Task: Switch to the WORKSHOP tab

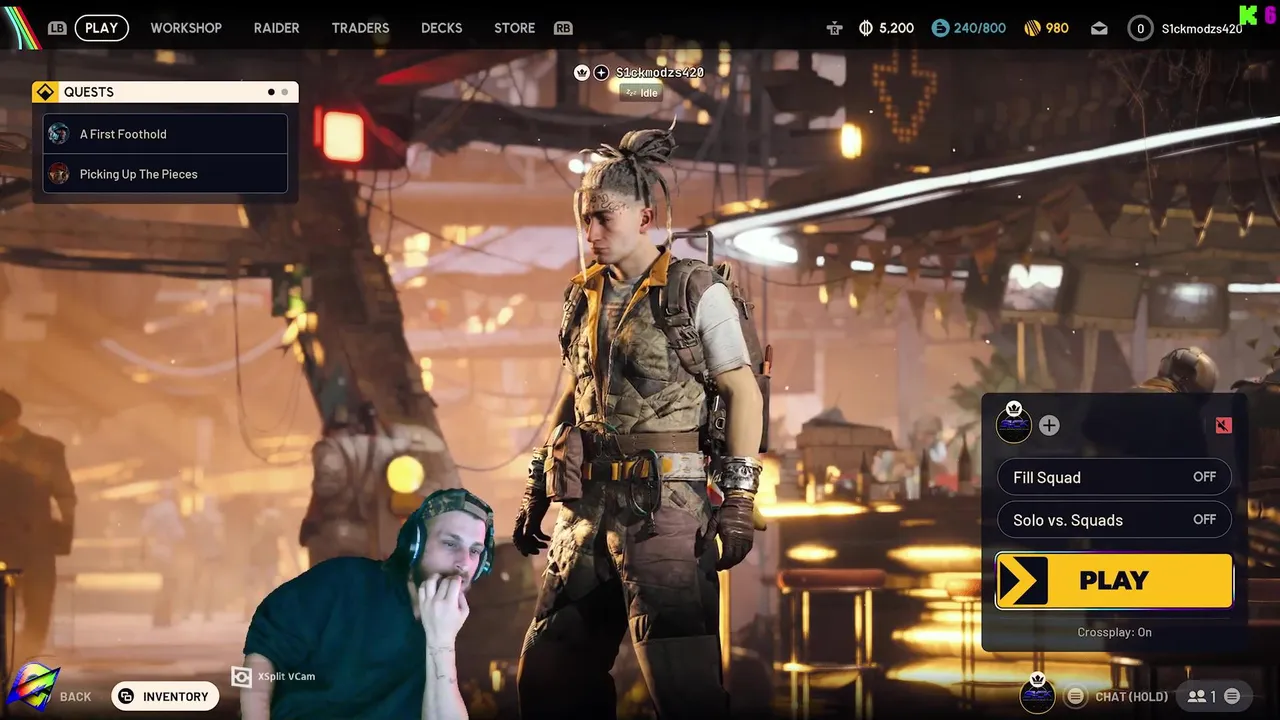Action: point(186,28)
